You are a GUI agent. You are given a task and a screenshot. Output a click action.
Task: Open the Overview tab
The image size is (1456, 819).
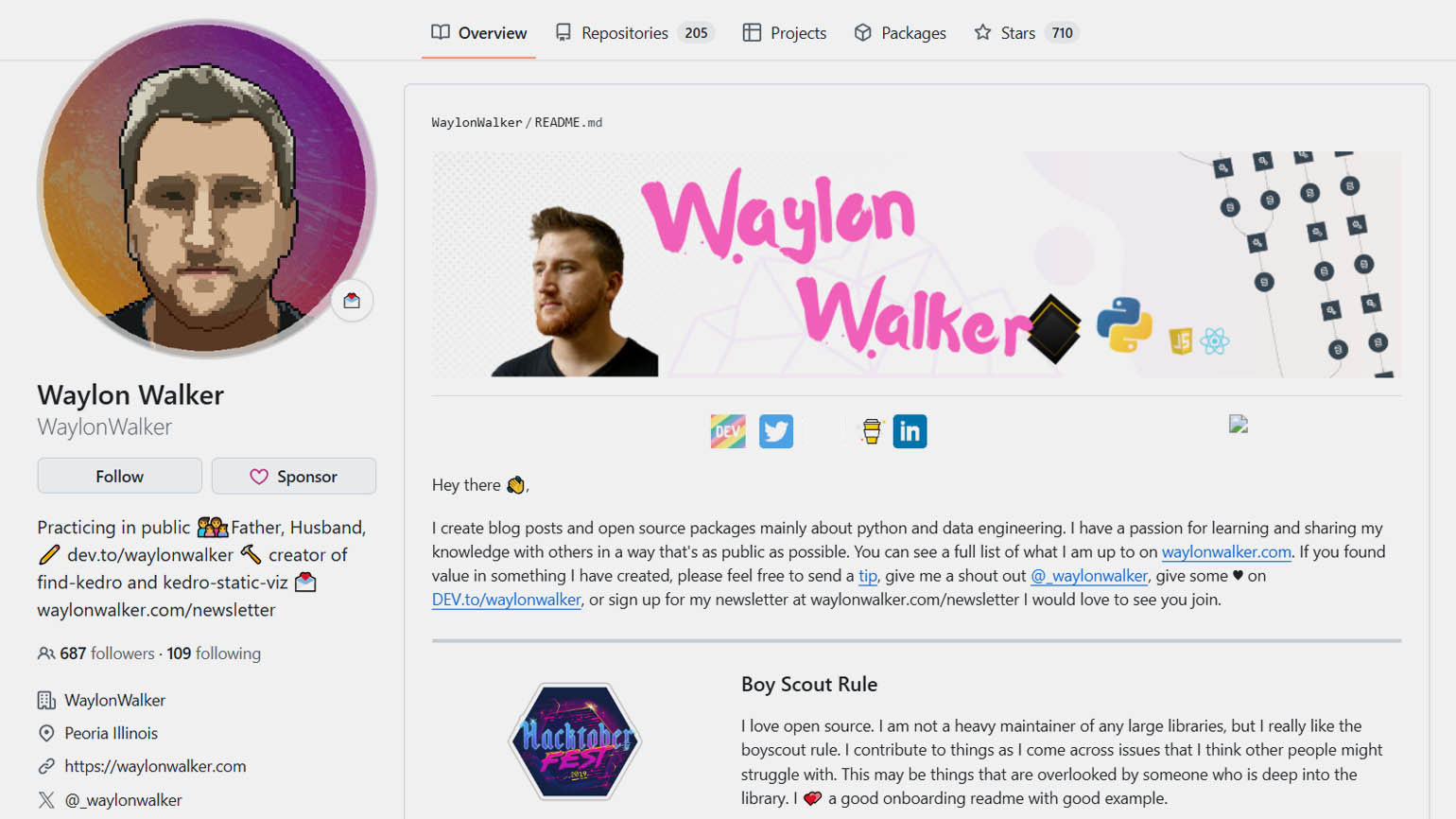point(479,33)
